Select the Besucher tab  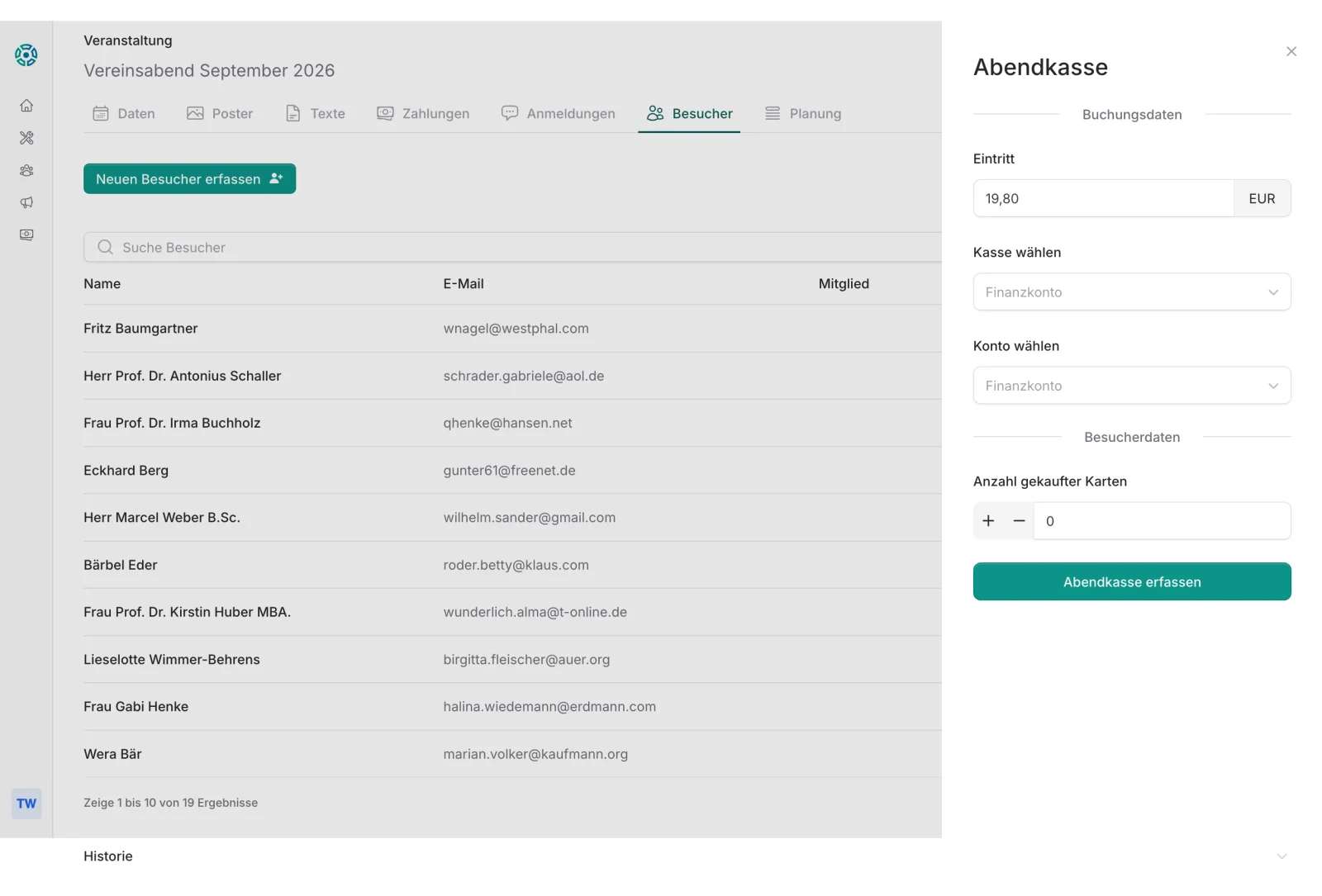(690, 114)
